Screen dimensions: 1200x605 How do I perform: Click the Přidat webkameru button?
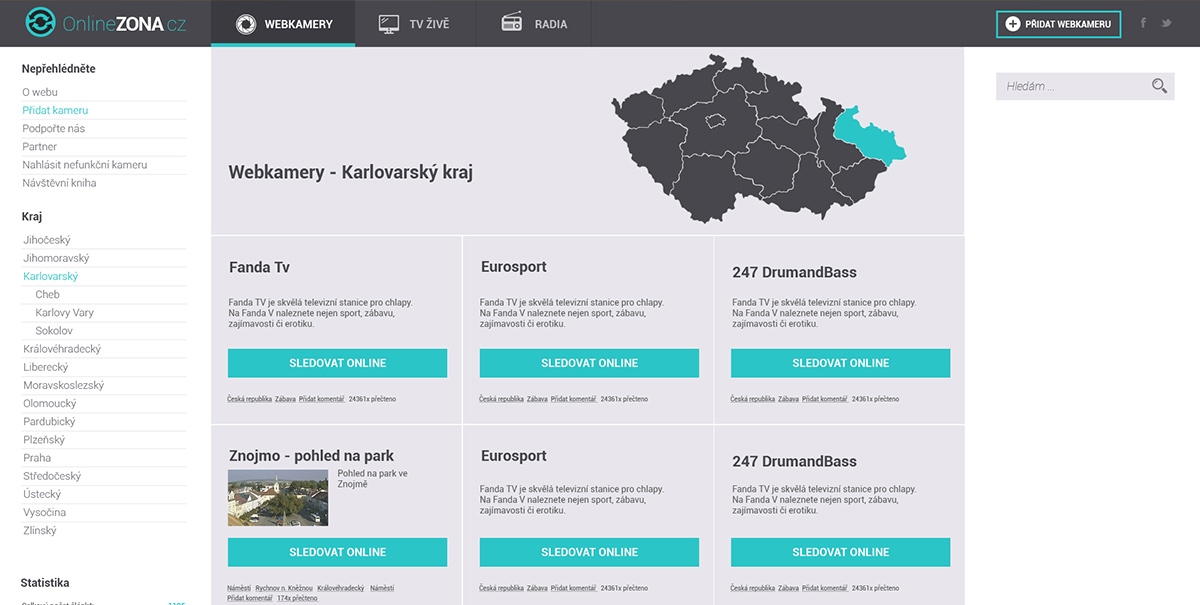(1058, 24)
